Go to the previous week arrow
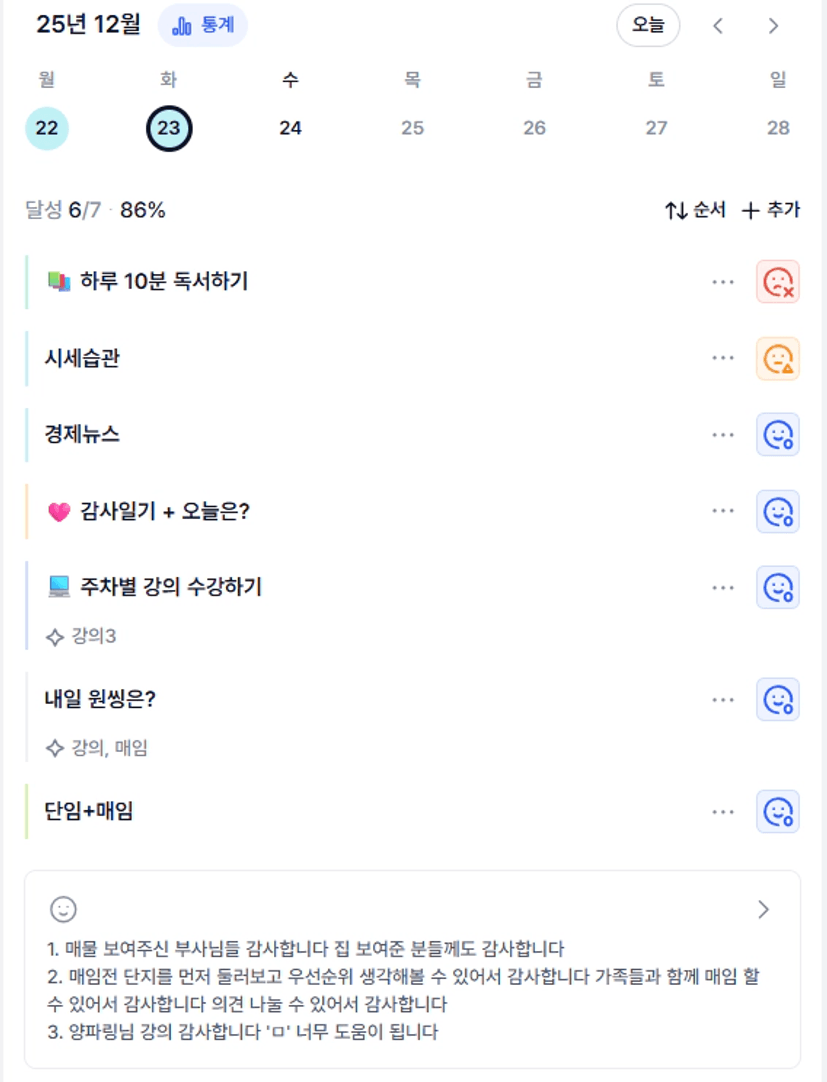Viewport: 827px width, 1082px height. [718, 26]
